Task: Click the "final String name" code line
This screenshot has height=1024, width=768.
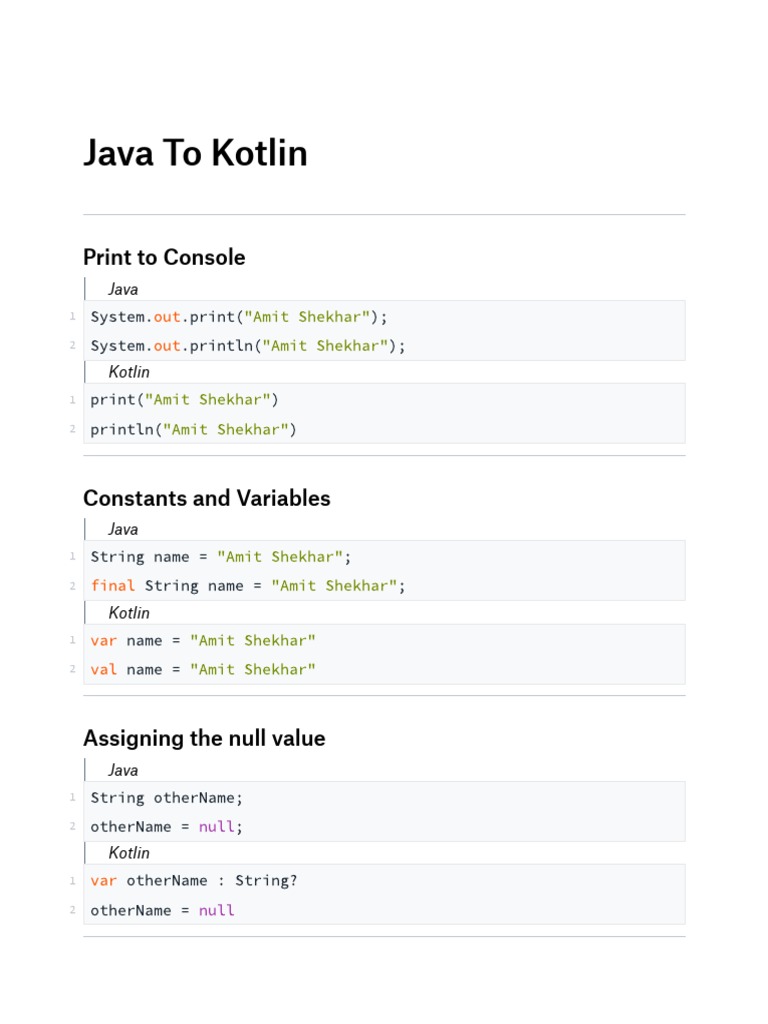Action: coord(248,586)
